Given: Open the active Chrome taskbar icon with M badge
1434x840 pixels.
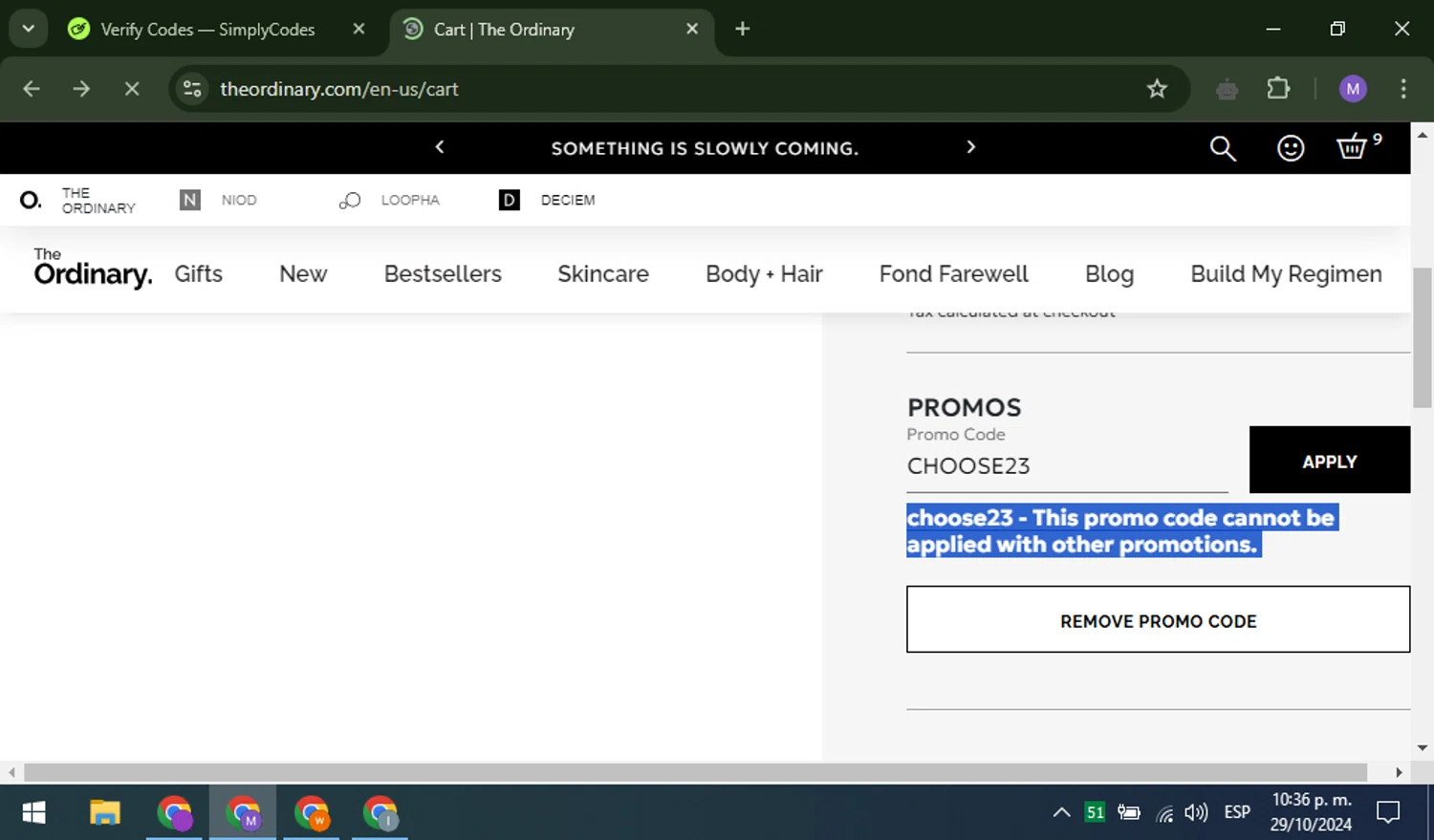Looking at the screenshot, I should [243, 813].
